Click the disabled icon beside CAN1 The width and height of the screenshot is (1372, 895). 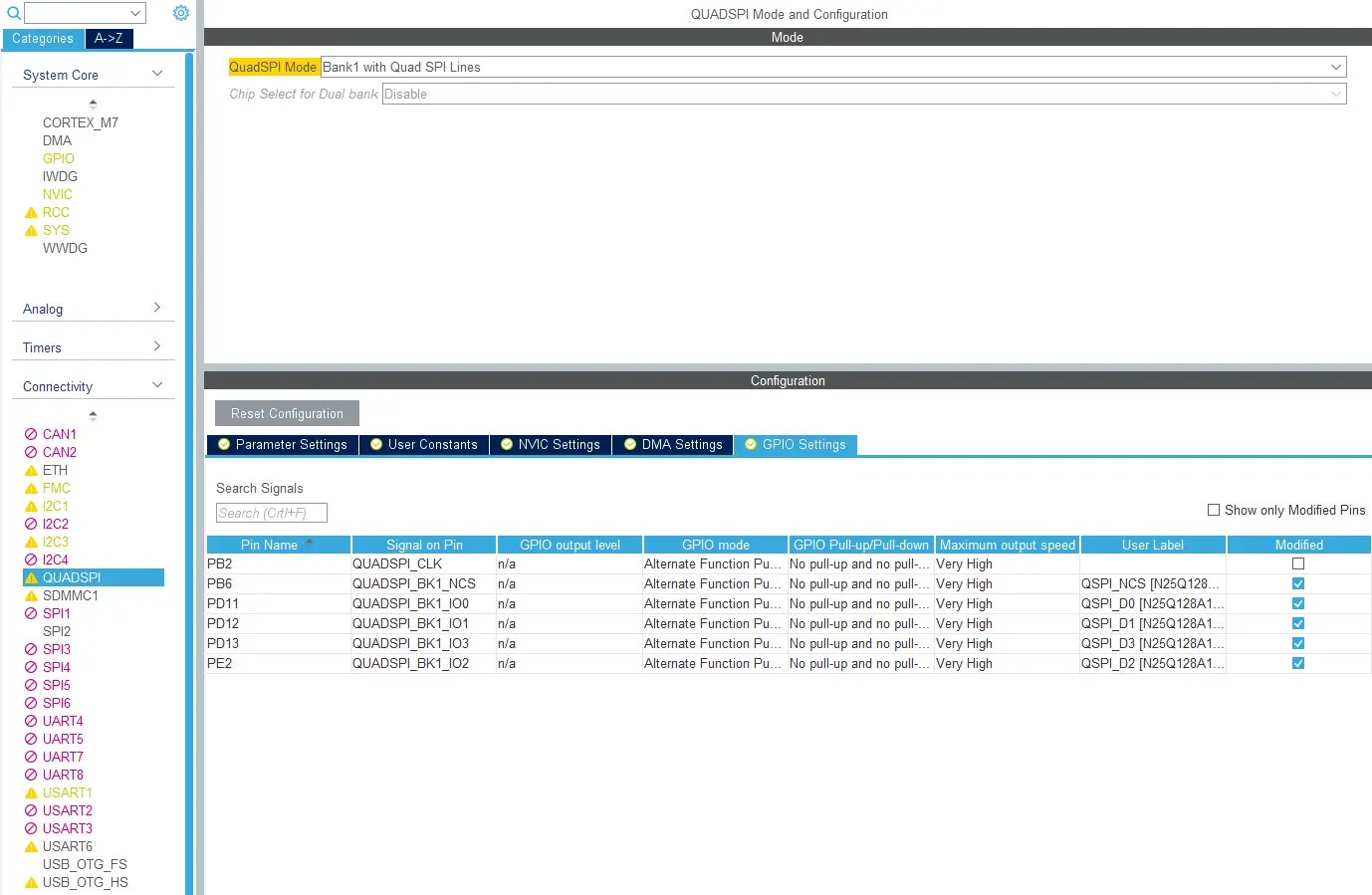click(x=31, y=435)
